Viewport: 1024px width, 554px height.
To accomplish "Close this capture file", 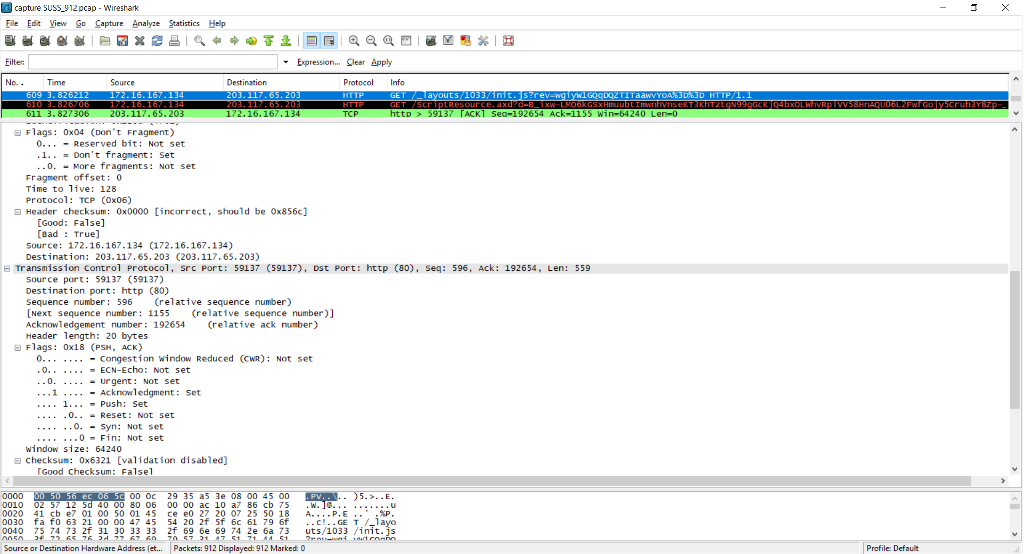I will (x=140, y=41).
